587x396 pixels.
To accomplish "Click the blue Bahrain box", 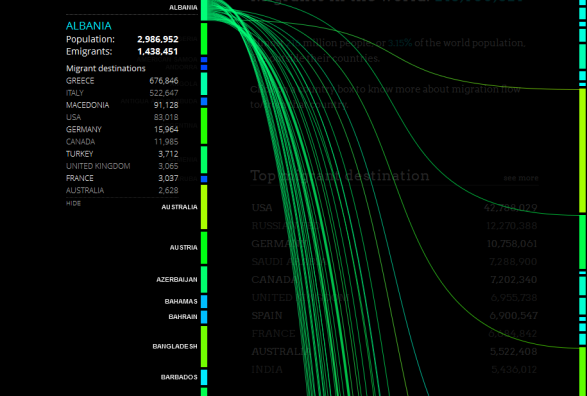I will click(x=204, y=317).
